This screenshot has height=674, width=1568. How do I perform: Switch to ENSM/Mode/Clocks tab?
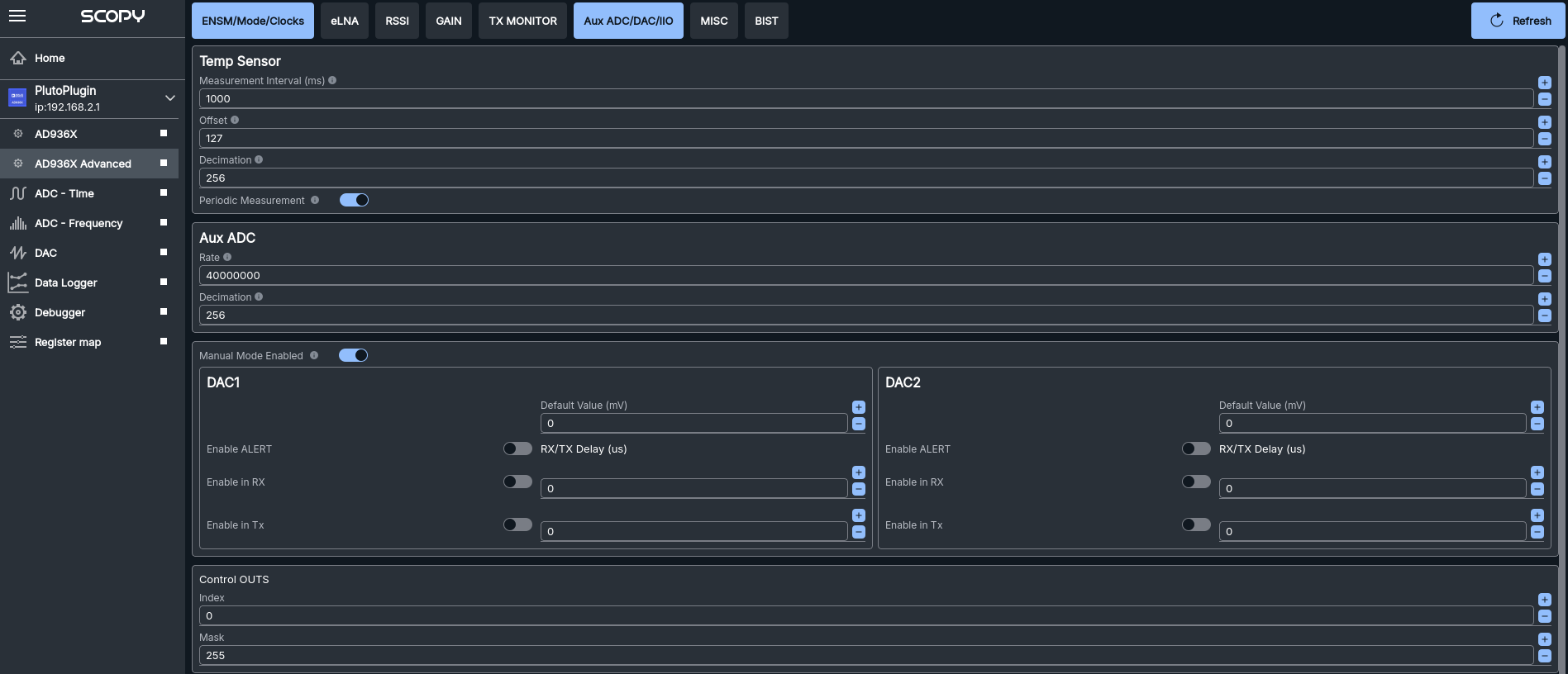click(x=253, y=21)
